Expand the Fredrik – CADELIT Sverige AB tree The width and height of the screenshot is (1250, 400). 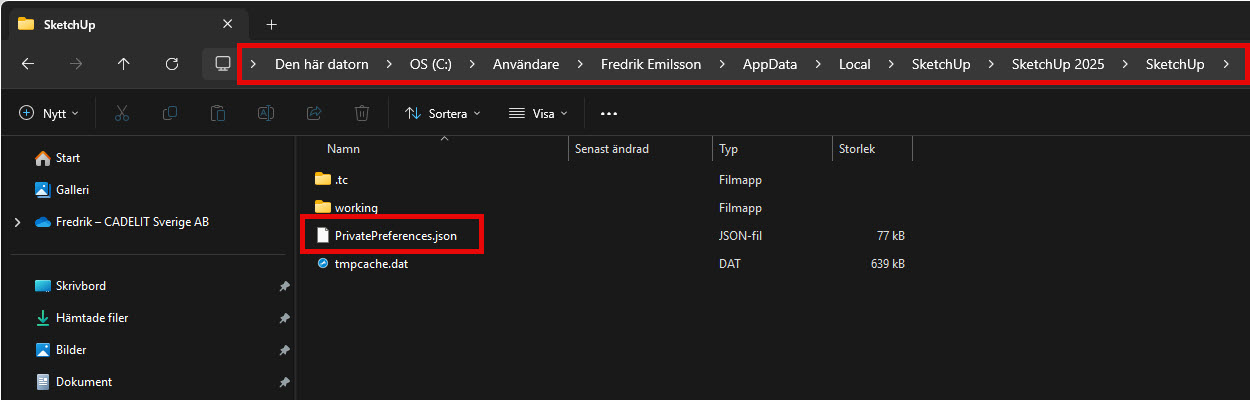pyautogui.click(x=18, y=222)
